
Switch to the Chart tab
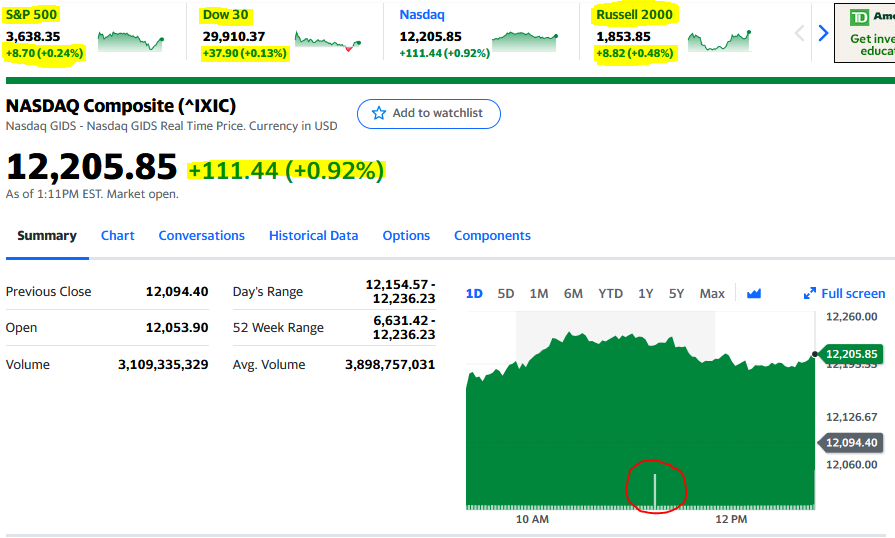tap(118, 236)
